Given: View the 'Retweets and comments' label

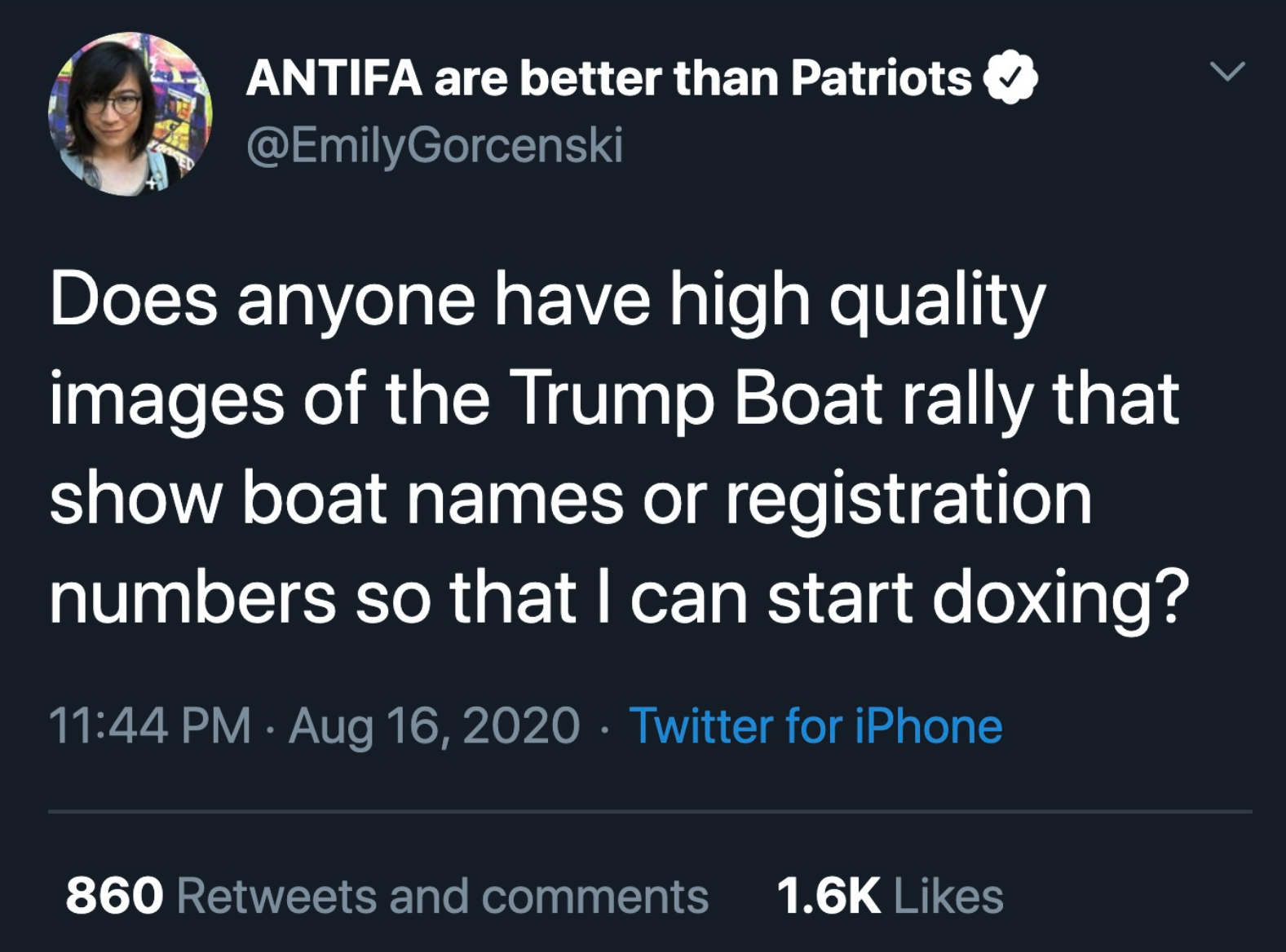Looking at the screenshot, I should (443, 897).
